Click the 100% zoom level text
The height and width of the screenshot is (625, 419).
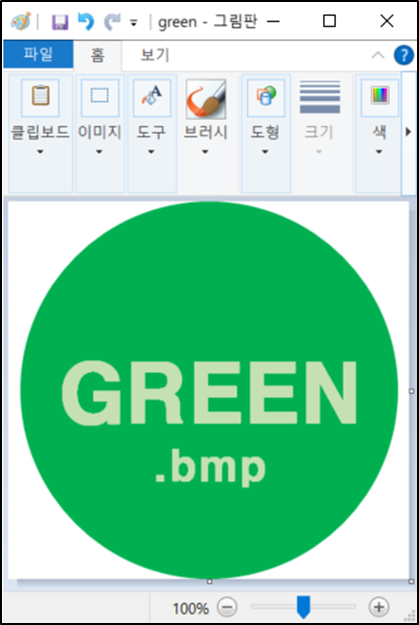191,608
